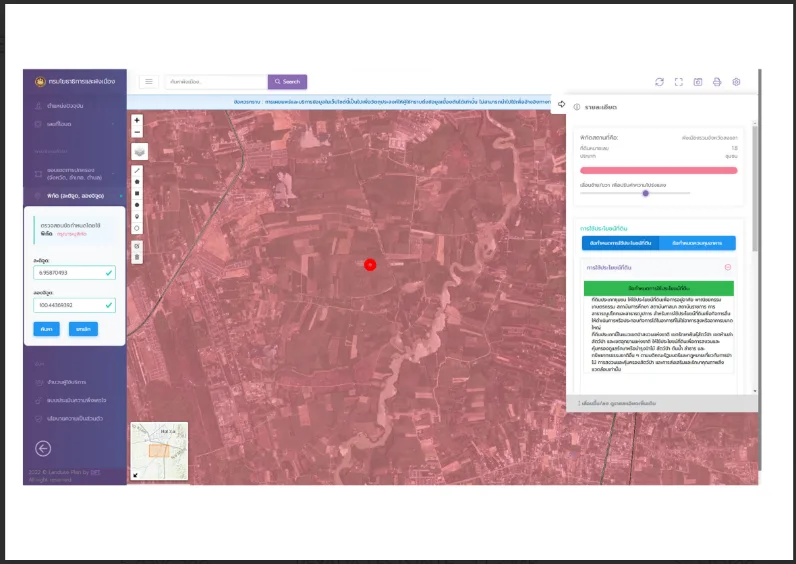Click the screenshot capture icon in toolbar
The width and height of the screenshot is (796, 564).
[x=698, y=82]
